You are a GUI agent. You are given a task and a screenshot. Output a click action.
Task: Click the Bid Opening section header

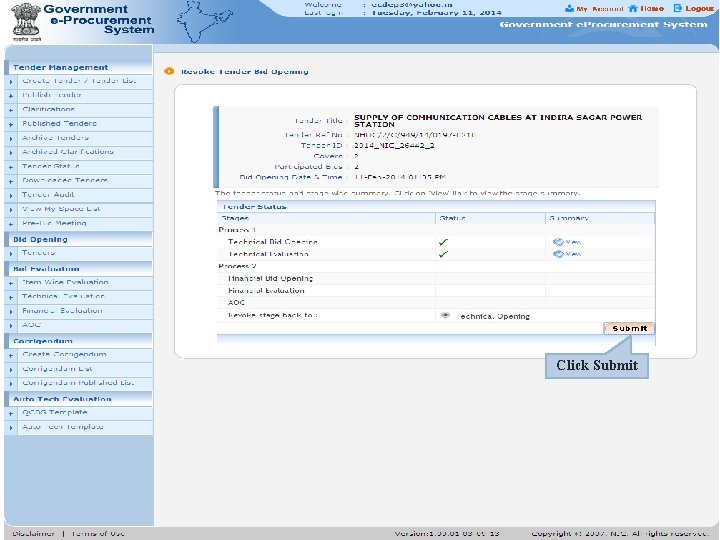point(78,239)
